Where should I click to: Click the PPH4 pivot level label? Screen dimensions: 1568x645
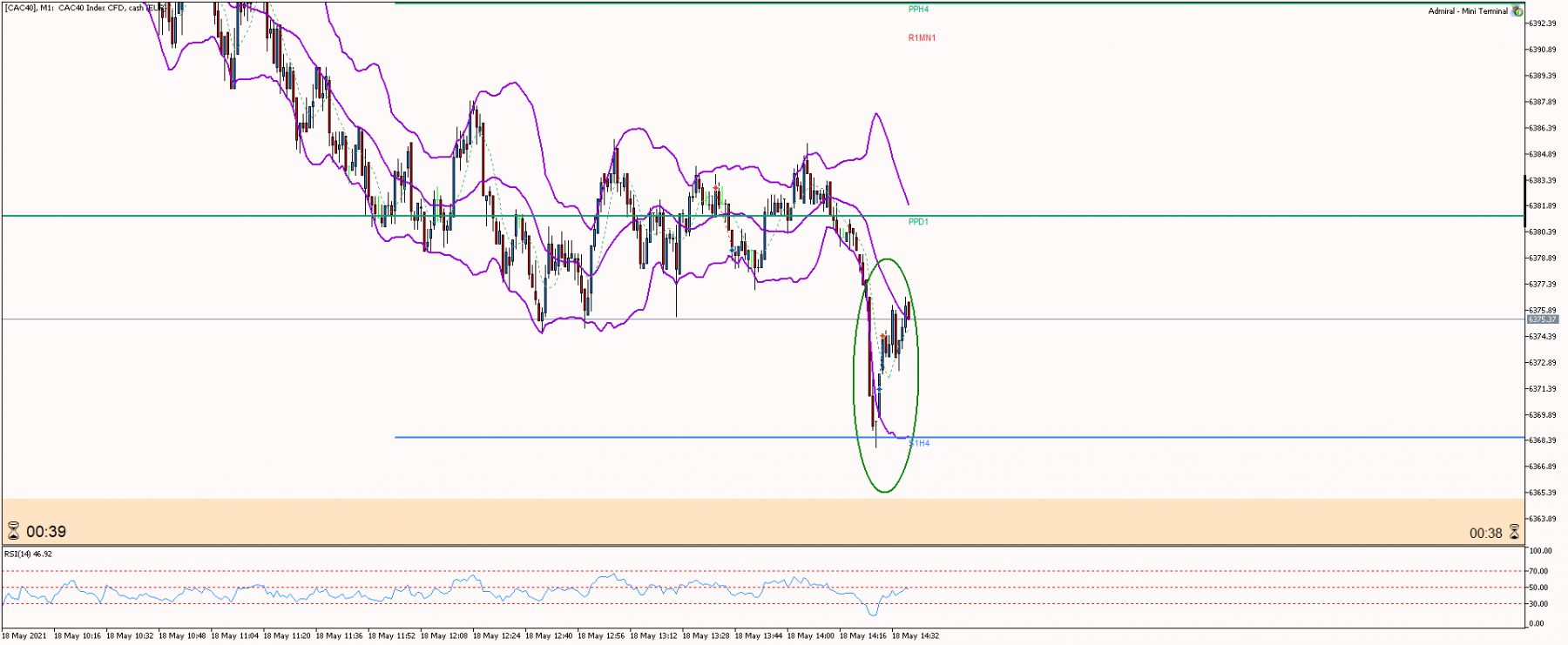(x=918, y=10)
